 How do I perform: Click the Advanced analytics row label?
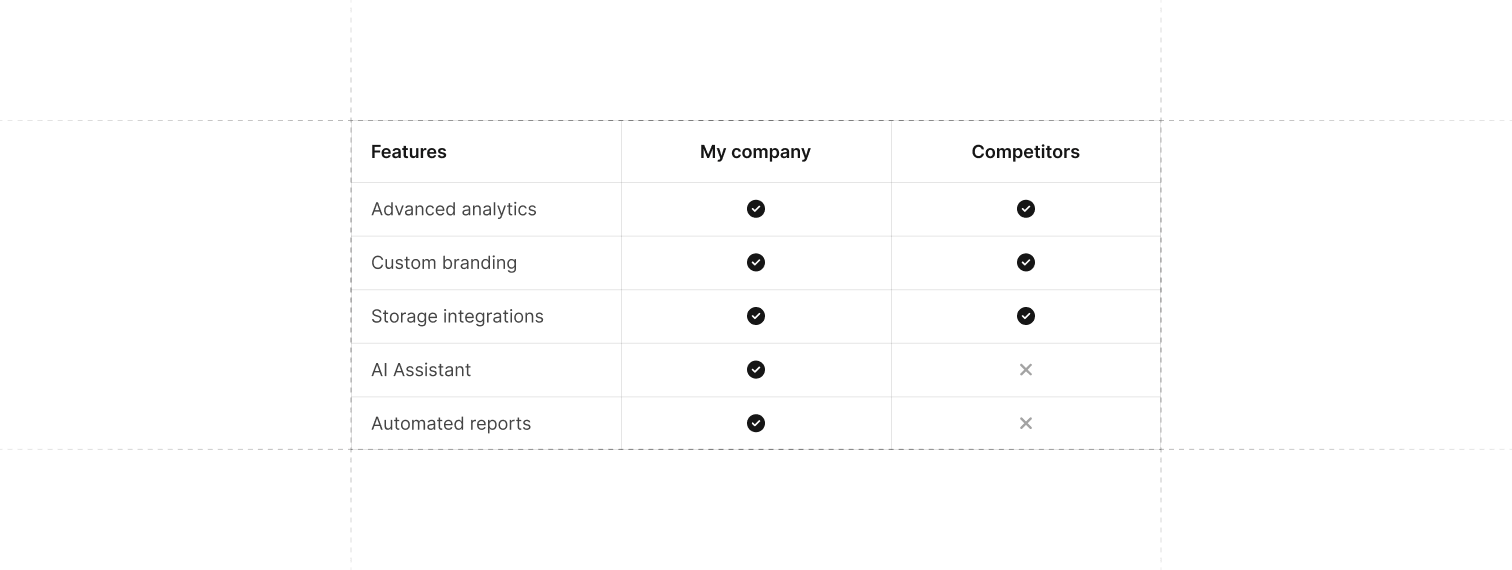(454, 209)
